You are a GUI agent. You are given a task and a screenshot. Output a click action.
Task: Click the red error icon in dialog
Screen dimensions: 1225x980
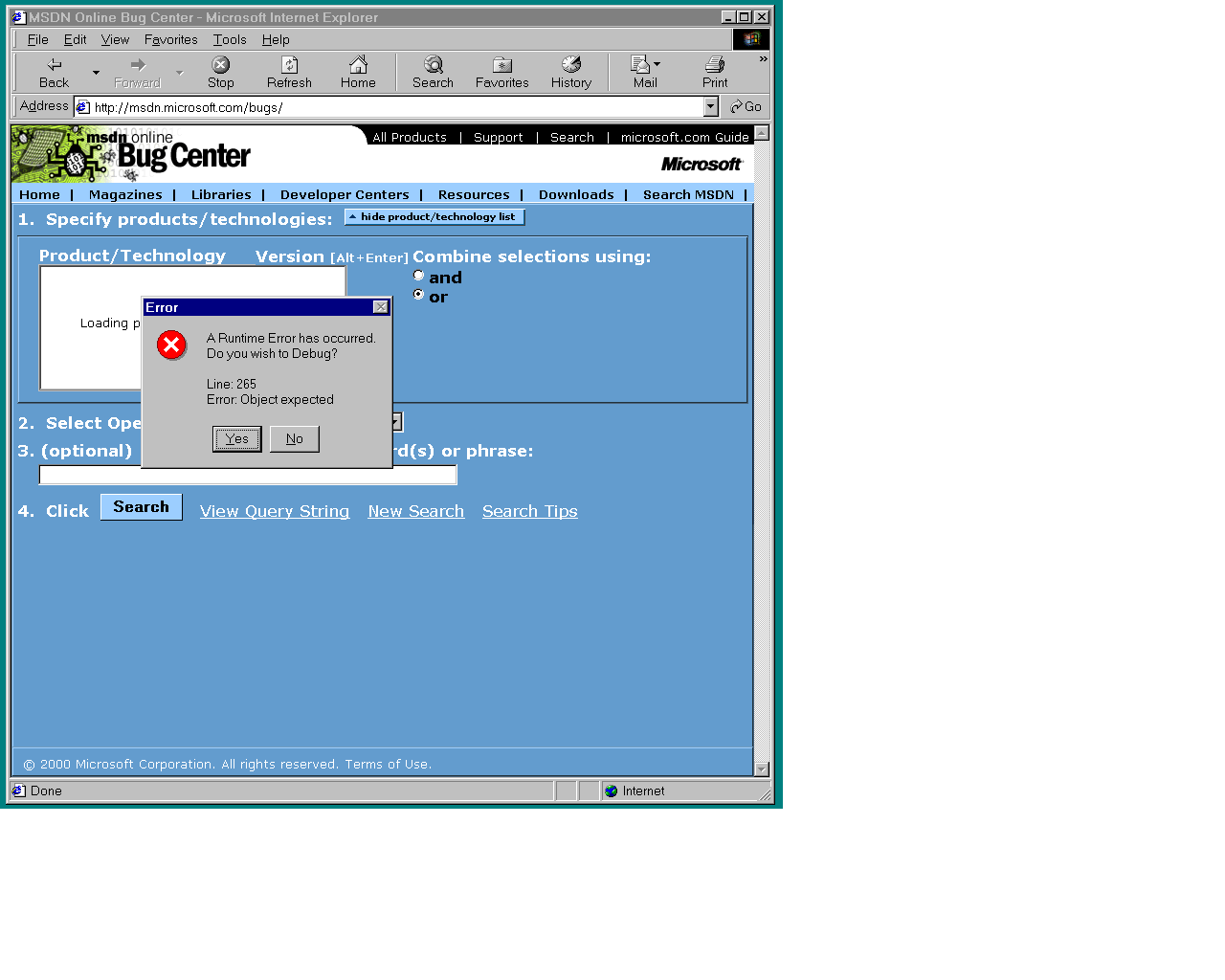(x=172, y=345)
